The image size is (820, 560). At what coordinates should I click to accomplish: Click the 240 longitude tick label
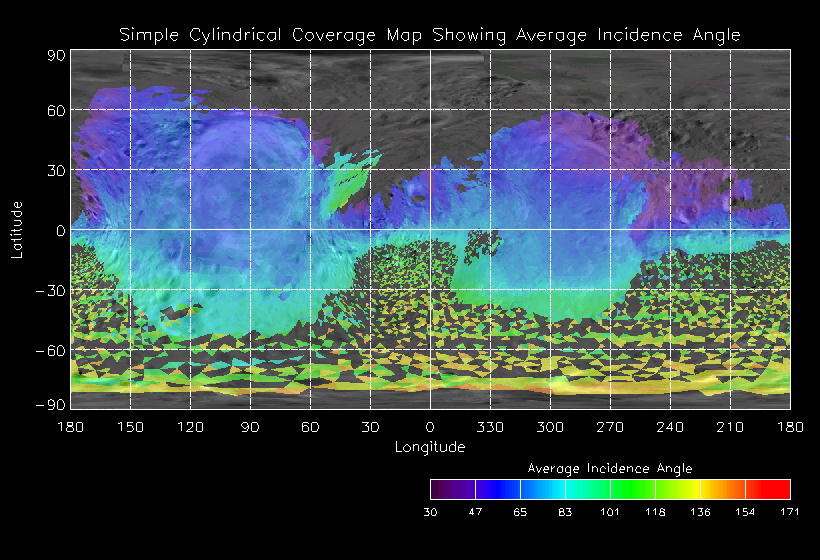point(670,427)
